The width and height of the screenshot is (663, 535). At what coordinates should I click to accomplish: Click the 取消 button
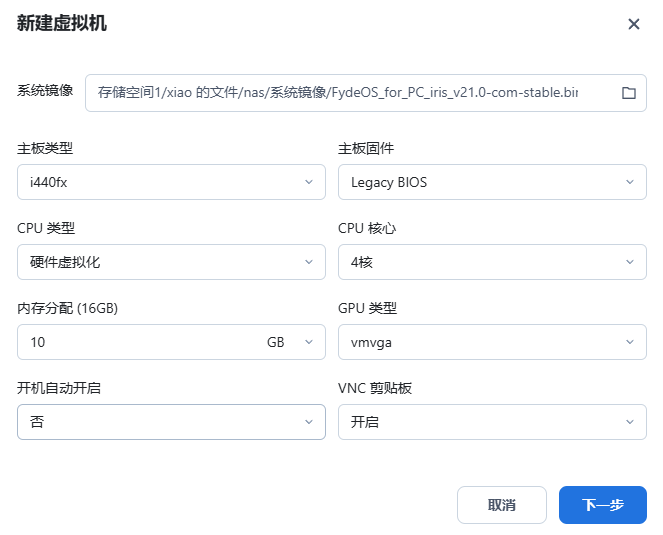click(501, 505)
